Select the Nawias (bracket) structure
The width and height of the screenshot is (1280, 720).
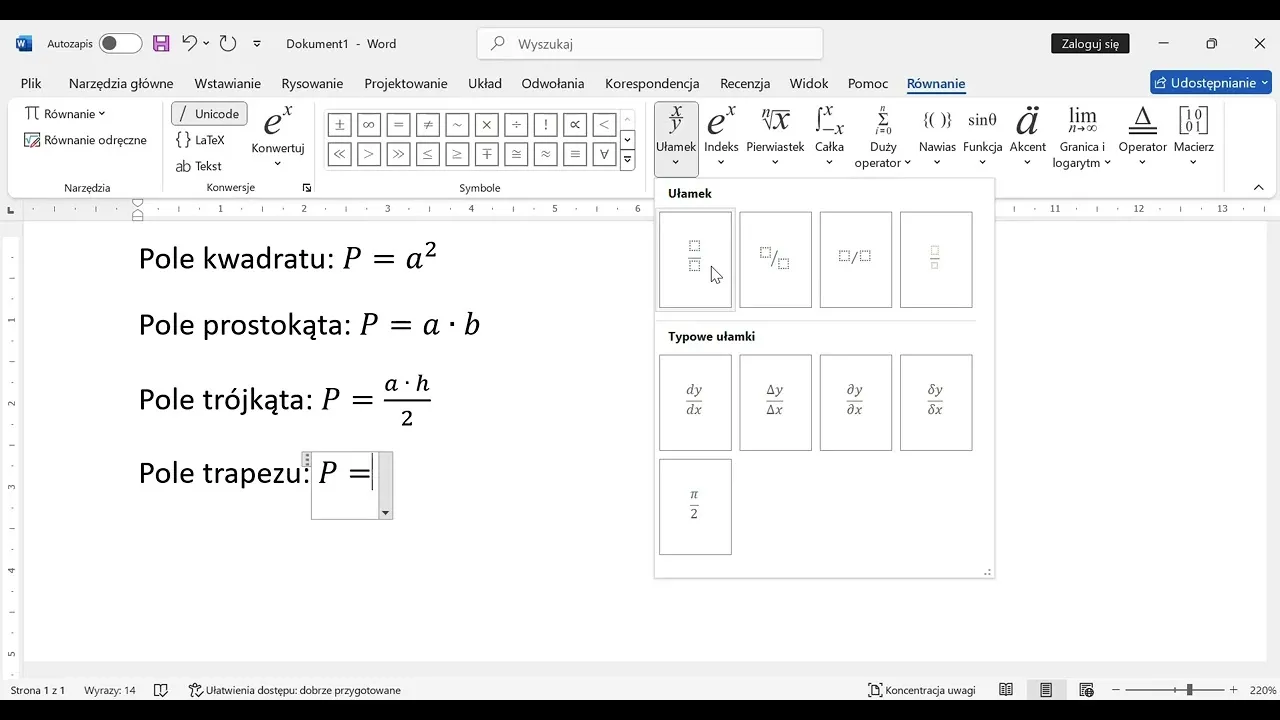pyautogui.click(x=936, y=137)
